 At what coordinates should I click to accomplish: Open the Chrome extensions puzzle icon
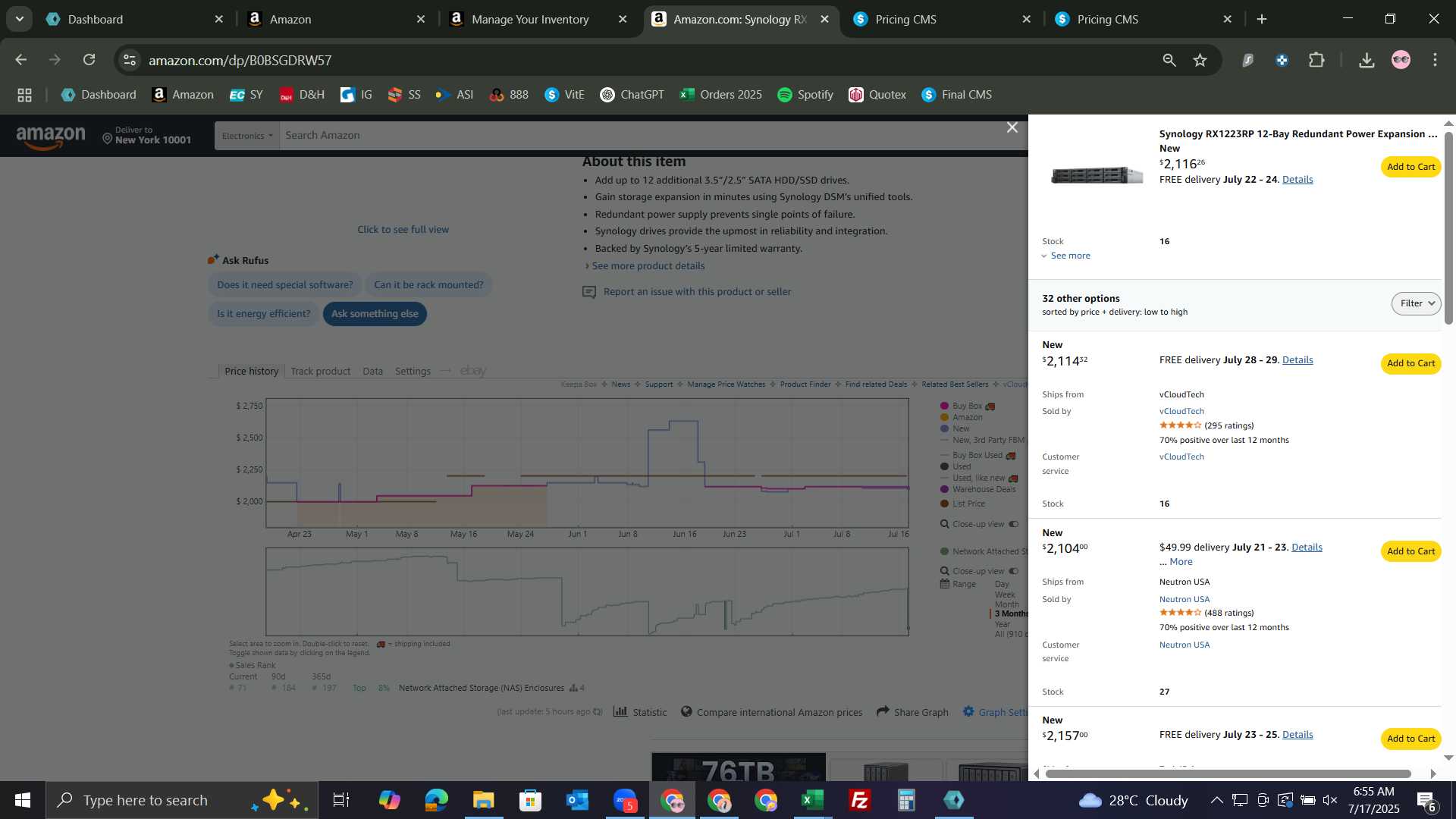click(x=1317, y=60)
